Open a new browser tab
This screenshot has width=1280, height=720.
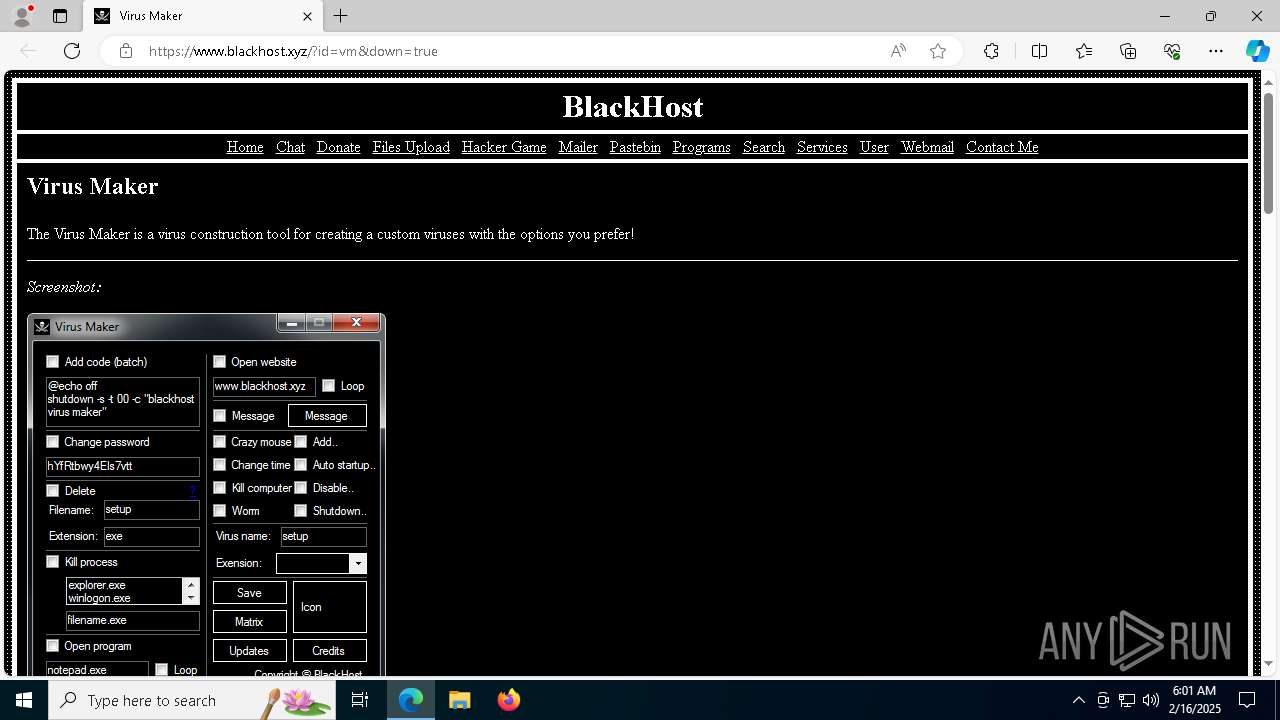(341, 16)
